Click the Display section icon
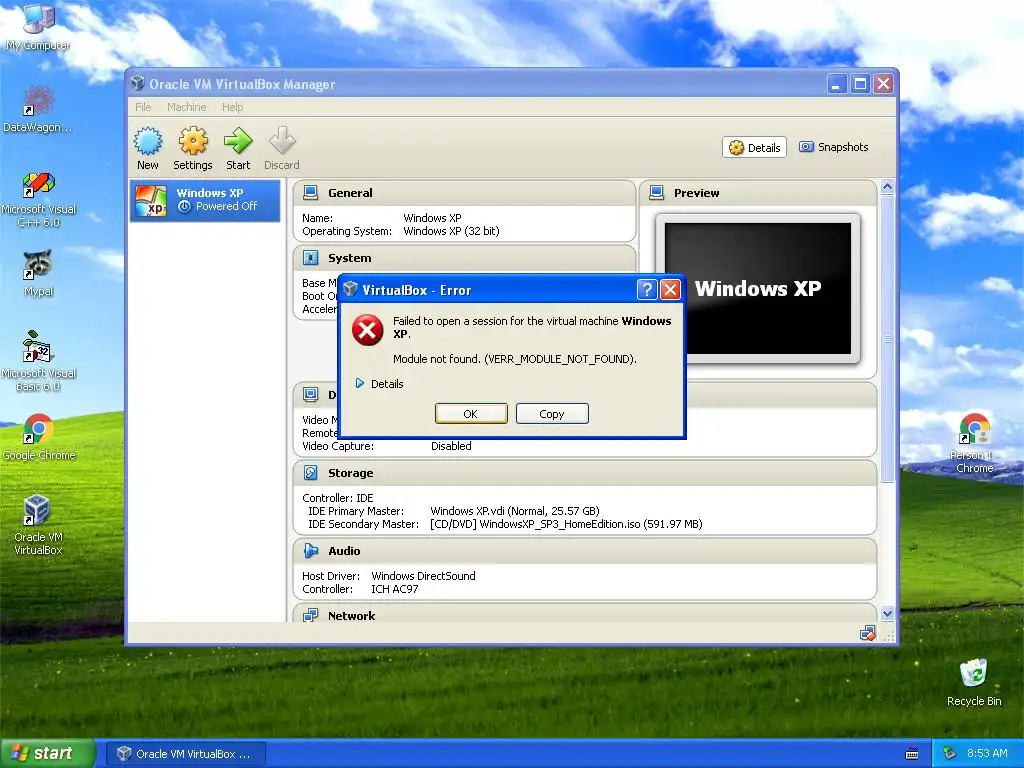Image resolution: width=1024 pixels, height=768 pixels. pos(311,394)
